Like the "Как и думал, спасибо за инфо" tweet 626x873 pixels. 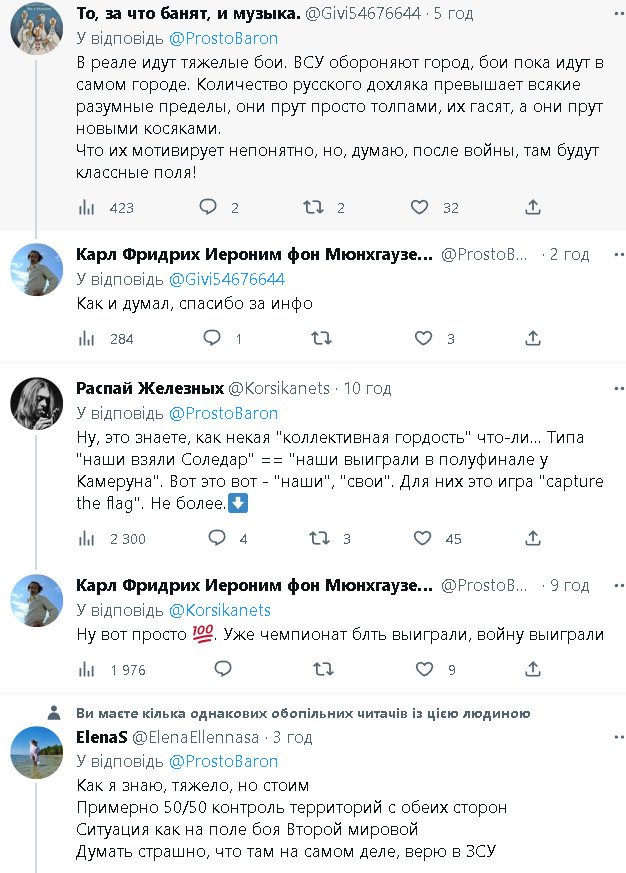424,338
